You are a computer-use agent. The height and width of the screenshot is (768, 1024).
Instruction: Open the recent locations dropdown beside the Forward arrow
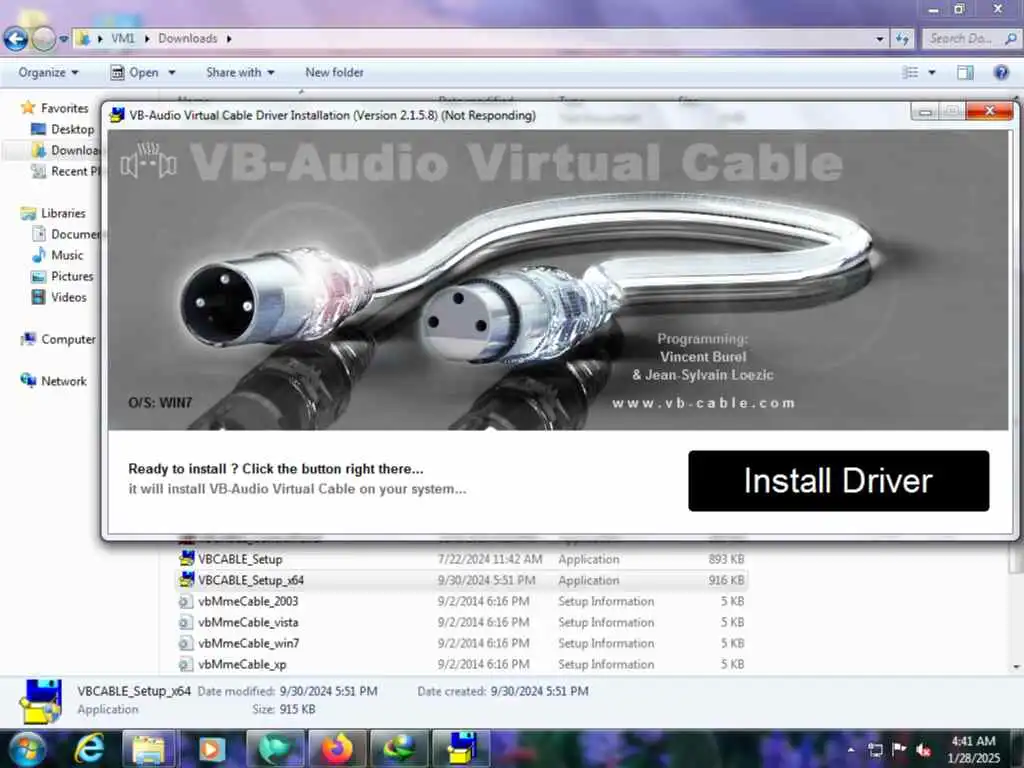click(x=63, y=39)
